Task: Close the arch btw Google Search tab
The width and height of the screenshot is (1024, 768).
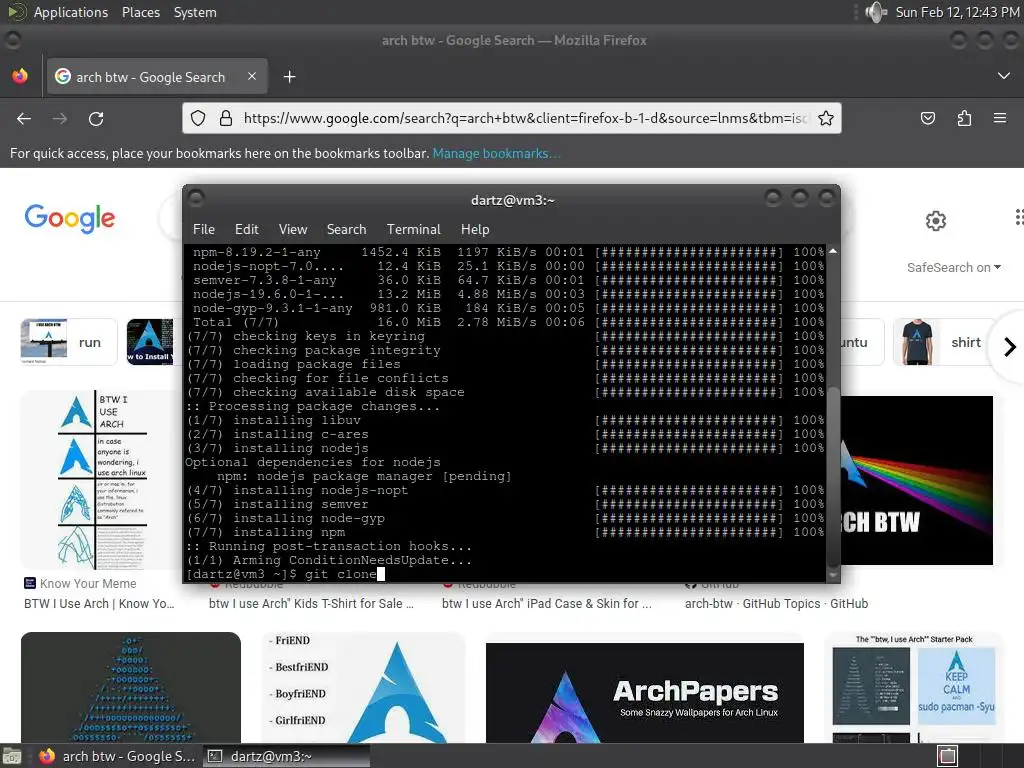Action: coord(252,76)
